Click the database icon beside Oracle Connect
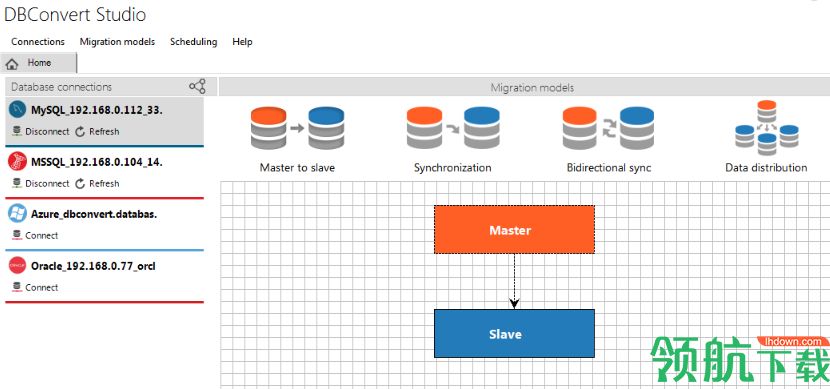This screenshot has height=389, width=830. pyautogui.click(x=17, y=286)
